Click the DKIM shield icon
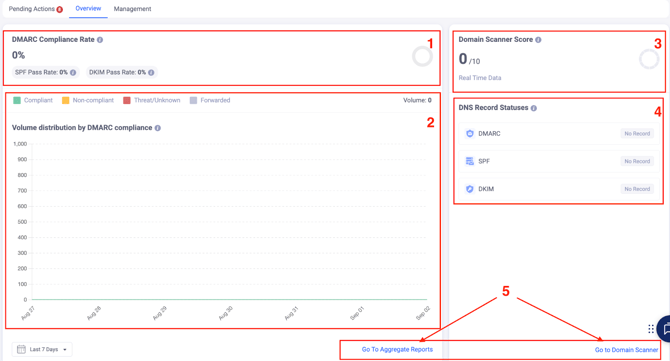670x361 pixels. pos(470,189)
